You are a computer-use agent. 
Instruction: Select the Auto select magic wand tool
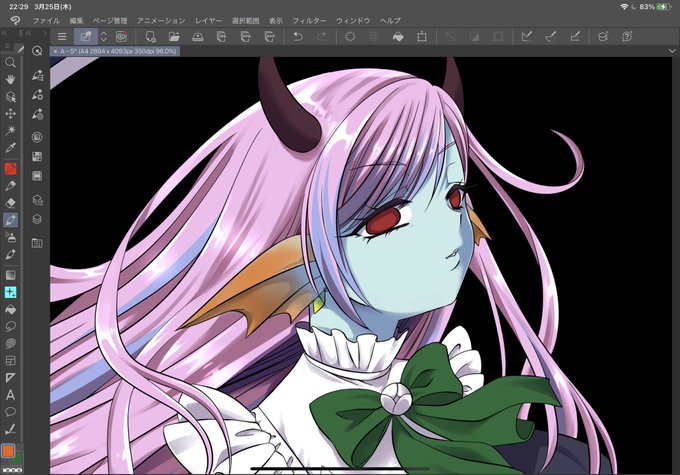point(10,130)
